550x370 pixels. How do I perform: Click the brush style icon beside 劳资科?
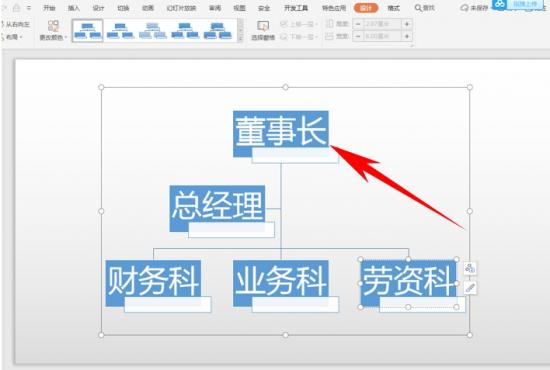tap(470, 288)
